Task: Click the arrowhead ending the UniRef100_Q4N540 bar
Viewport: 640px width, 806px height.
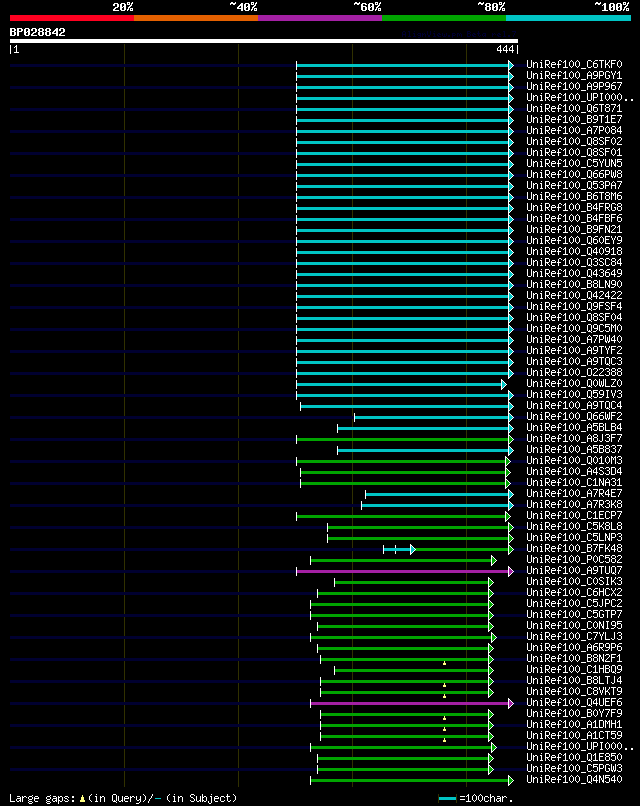Action: [511, 781]
